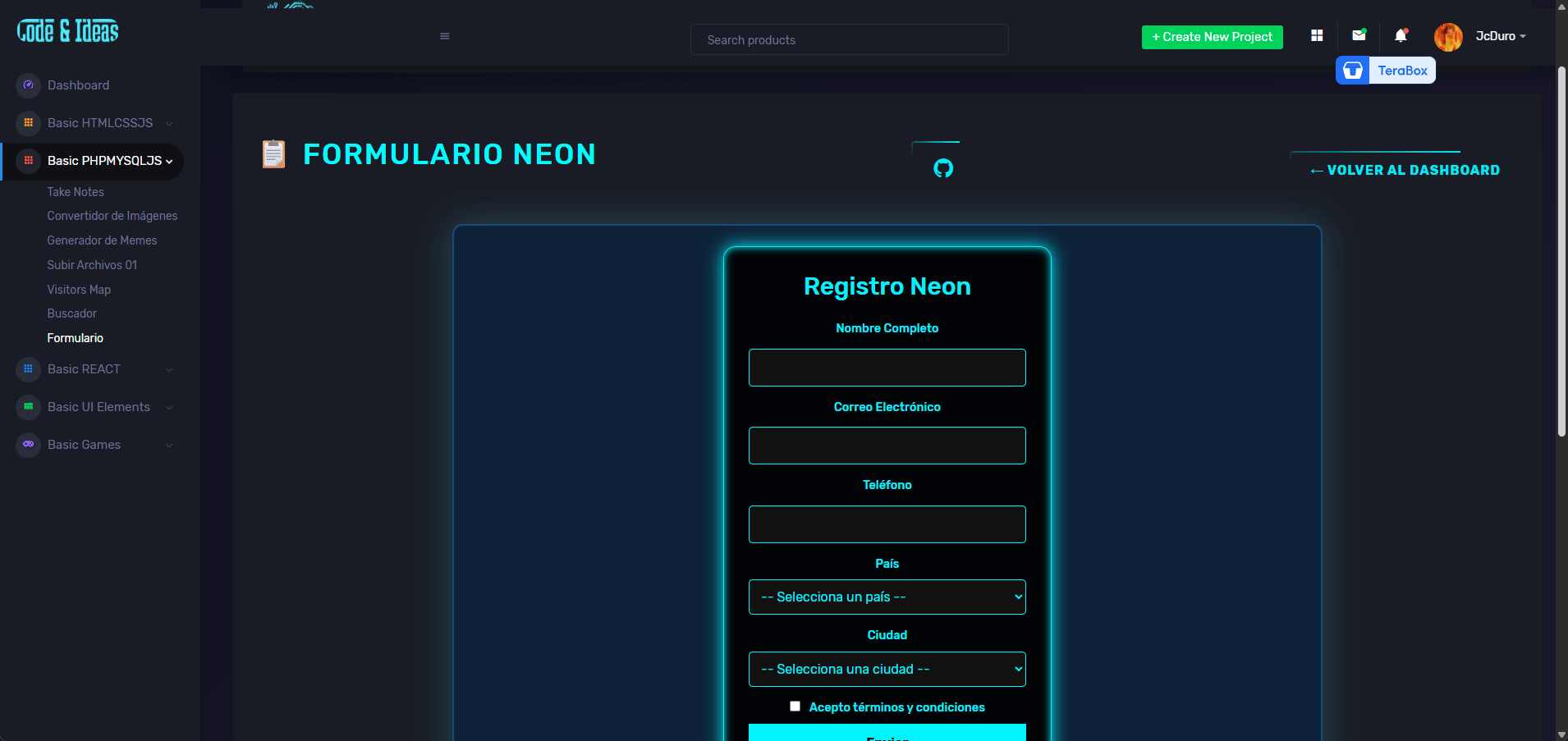Follow the Volver al Dashboard link
Viewport: 1568px width, 741px height.
point(1405,170)
